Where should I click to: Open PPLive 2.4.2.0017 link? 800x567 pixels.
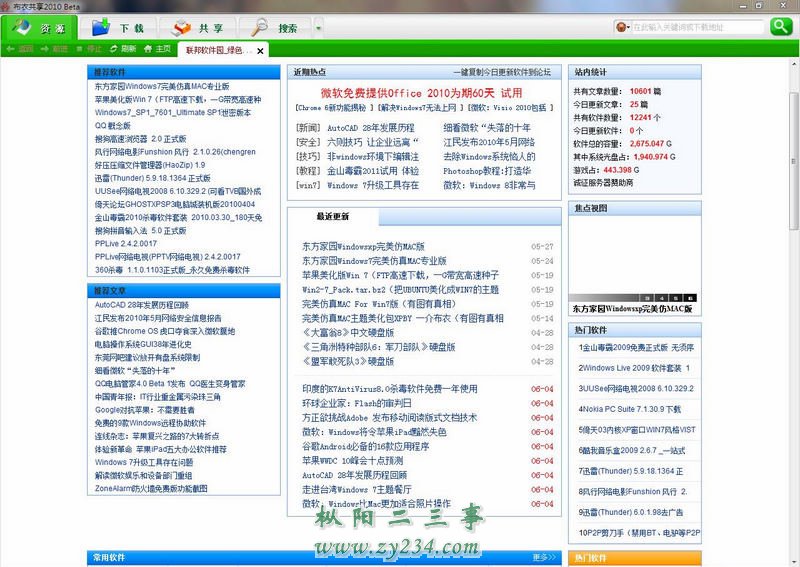tap(126, 243)
